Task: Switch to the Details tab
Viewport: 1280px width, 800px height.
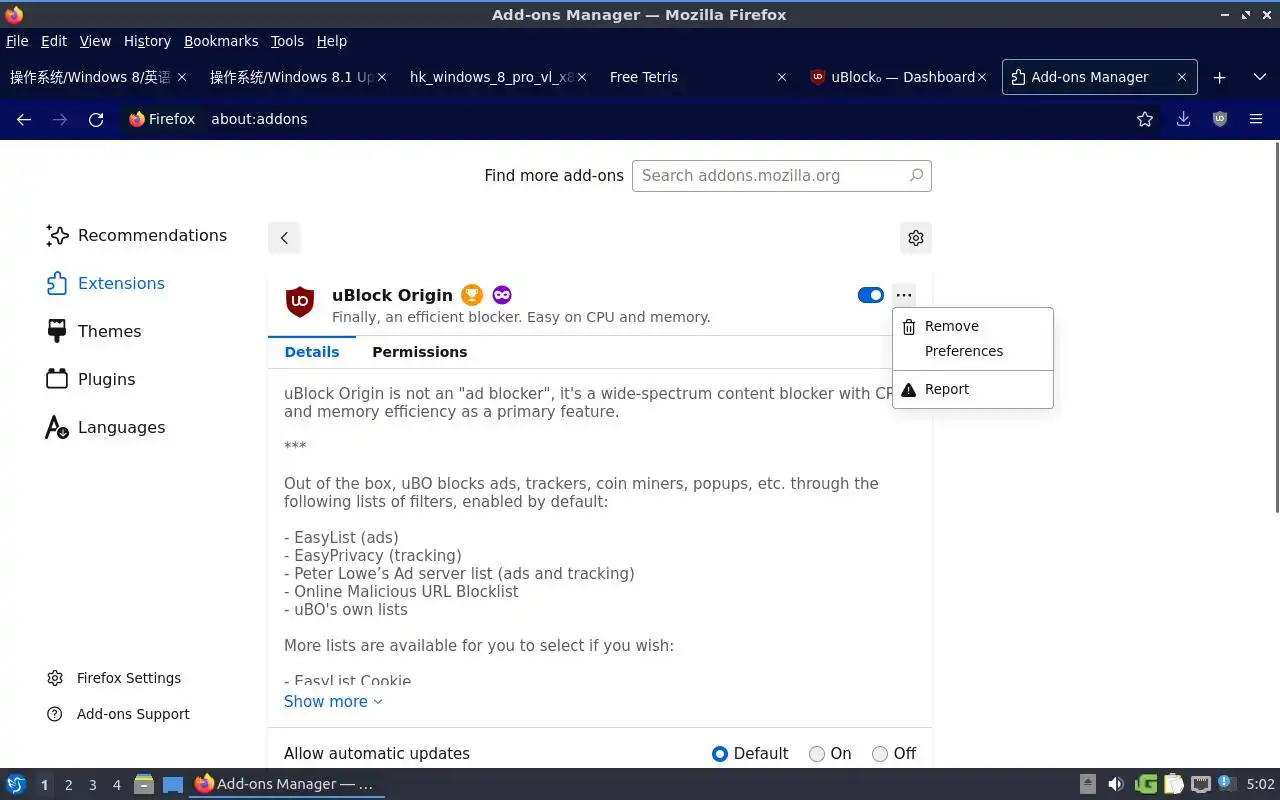Action: [312, 352]
